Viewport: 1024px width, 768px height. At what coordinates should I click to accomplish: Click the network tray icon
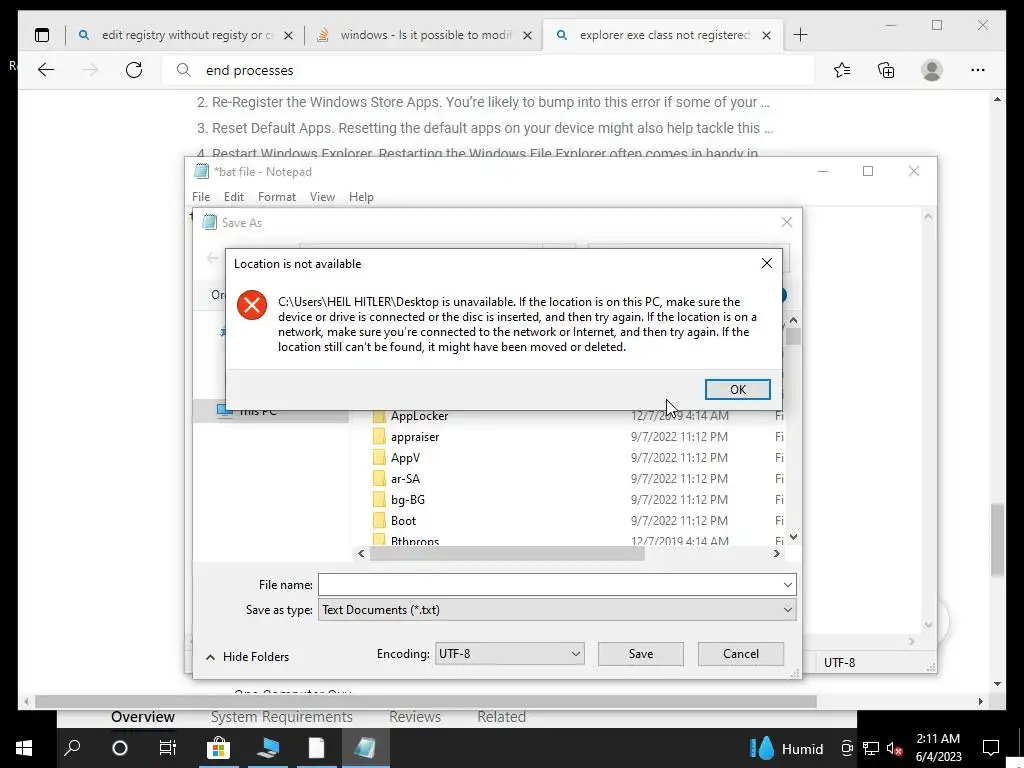click(x=871, y=749)
